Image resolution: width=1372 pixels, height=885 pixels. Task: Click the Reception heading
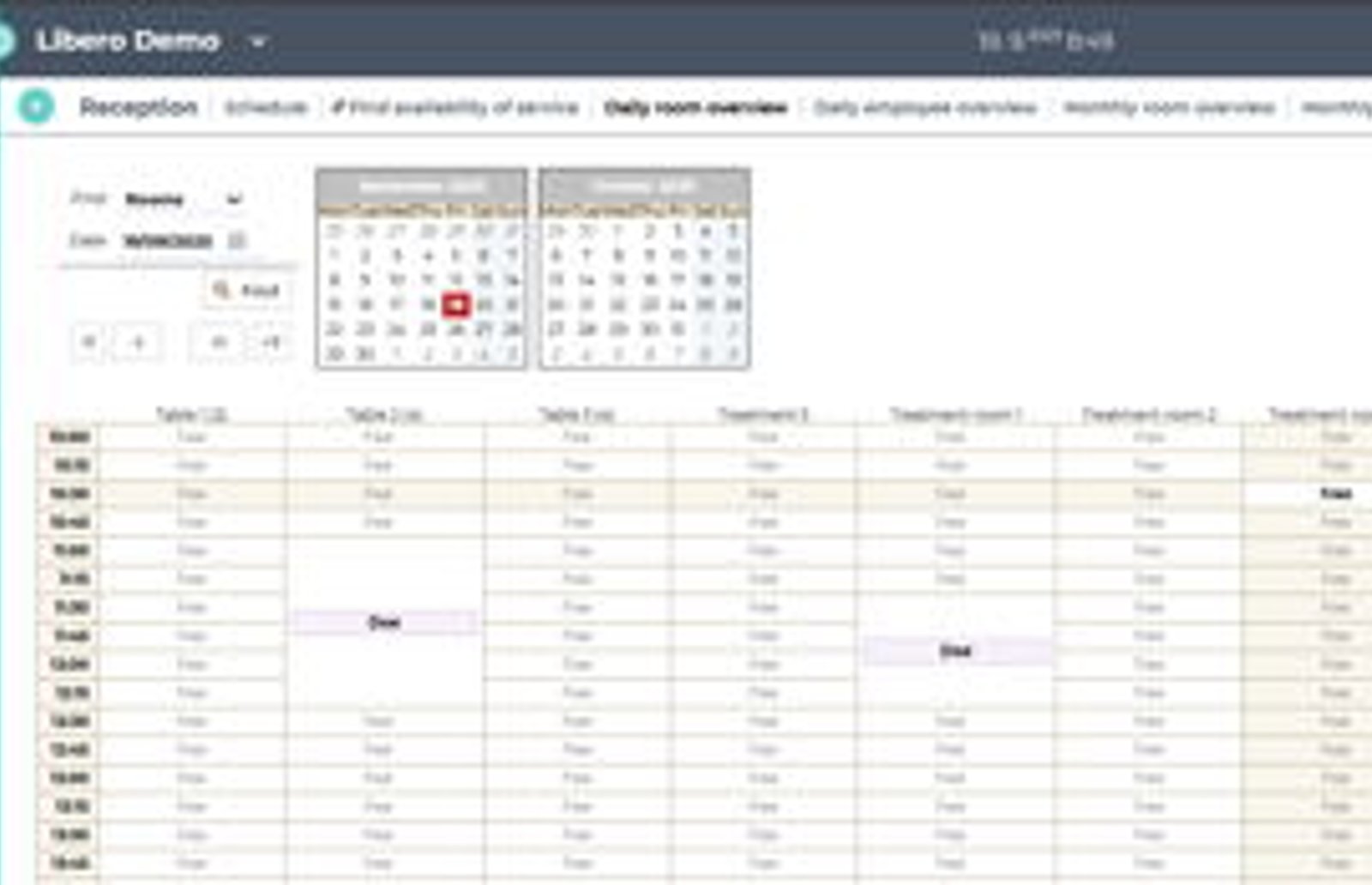[138, 107]
